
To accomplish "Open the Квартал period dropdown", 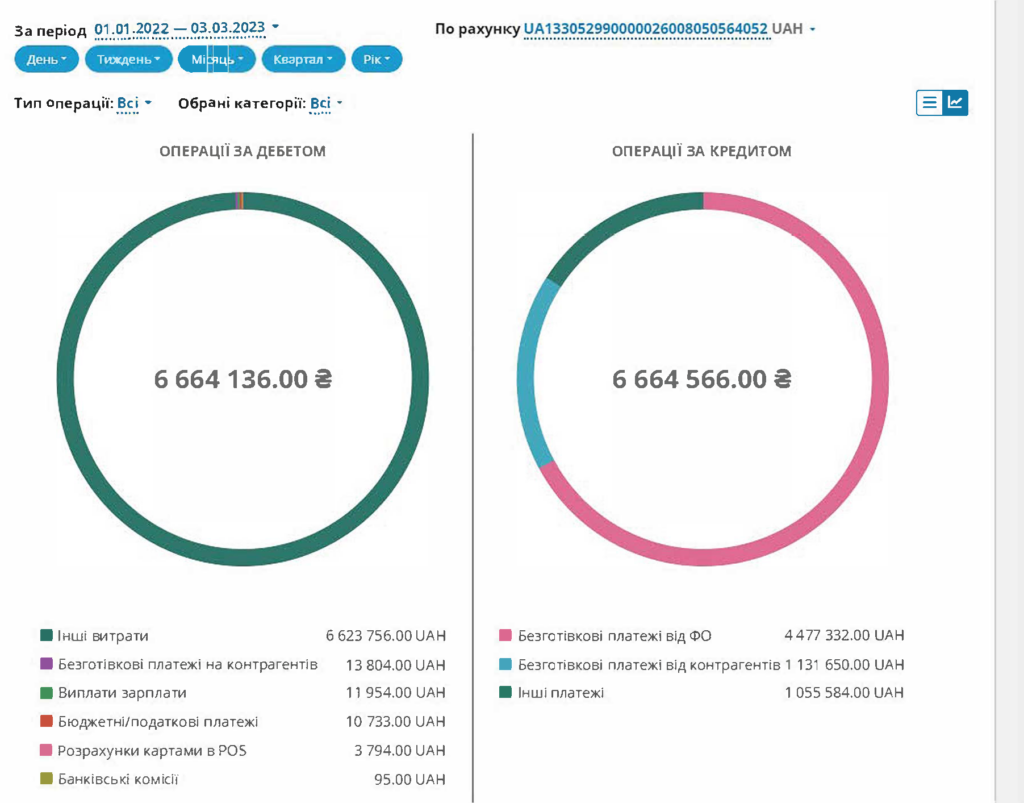I will click(303, 60).
